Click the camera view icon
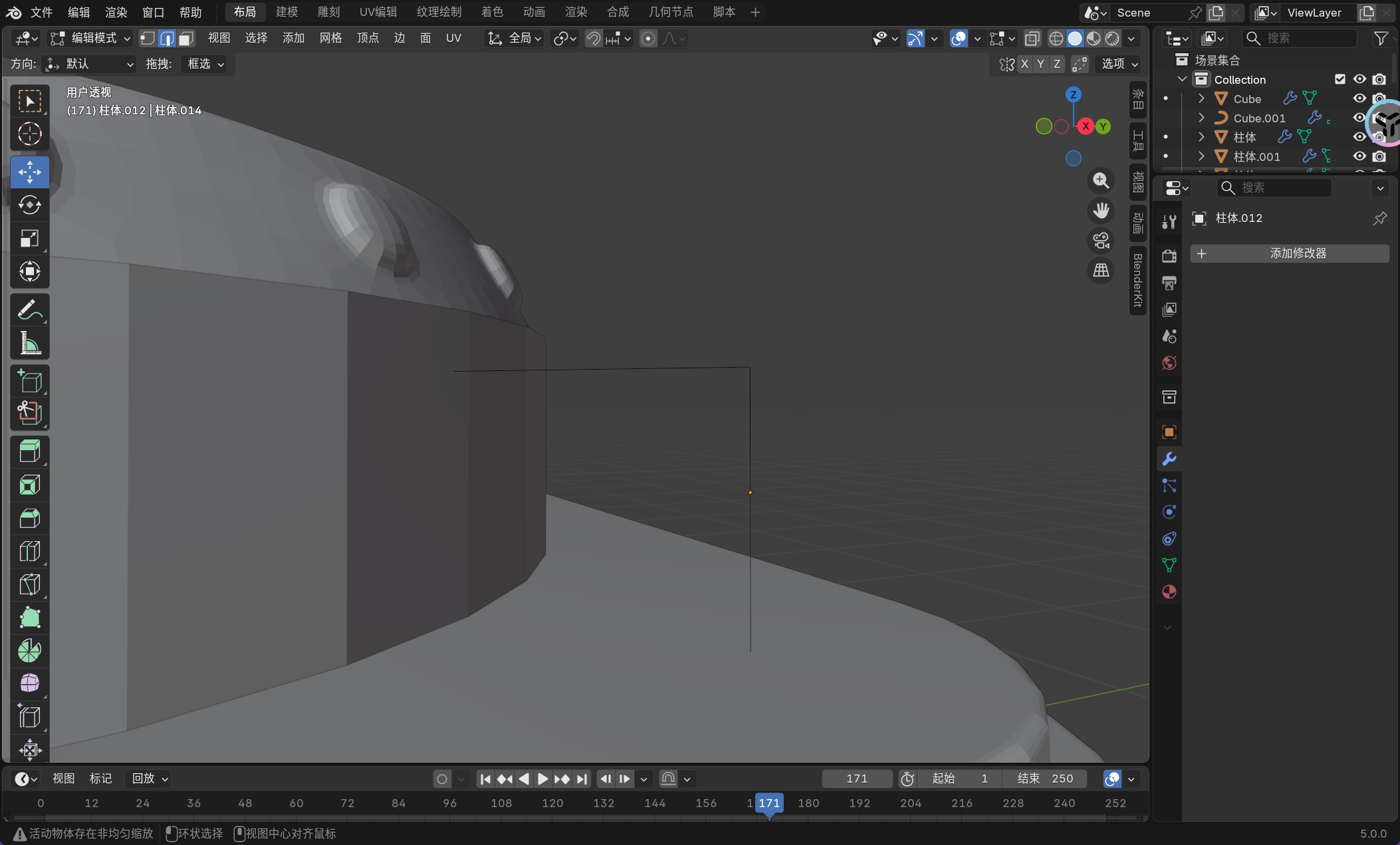This screenshot has height=845, width=1400. pyautogui.click(x=1101, y=240)
